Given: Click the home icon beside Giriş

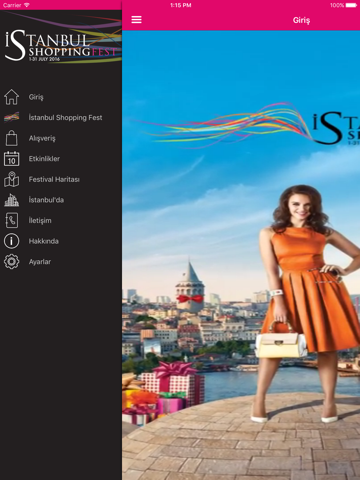Looking at the screenshot, I should click(11, 97).
